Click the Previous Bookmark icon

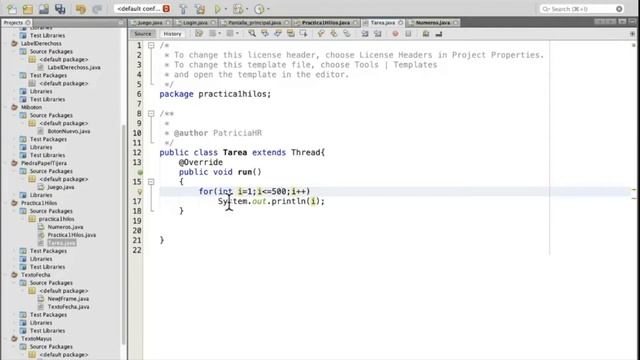(x=321, y=34)
